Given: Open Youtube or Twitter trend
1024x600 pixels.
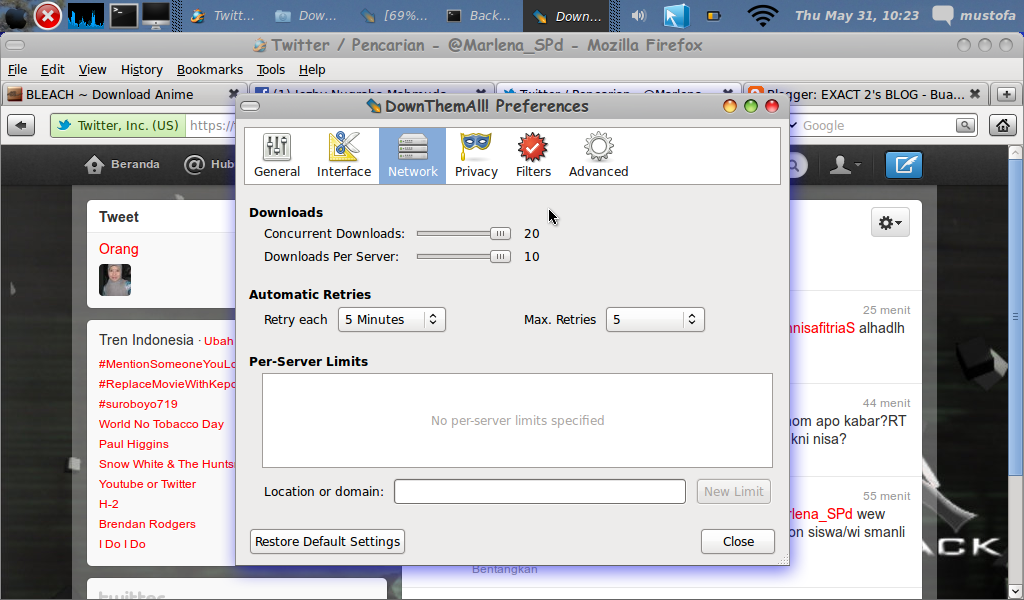Looking at the screenshot, I should pyautogui.click(x=147, y=484).
